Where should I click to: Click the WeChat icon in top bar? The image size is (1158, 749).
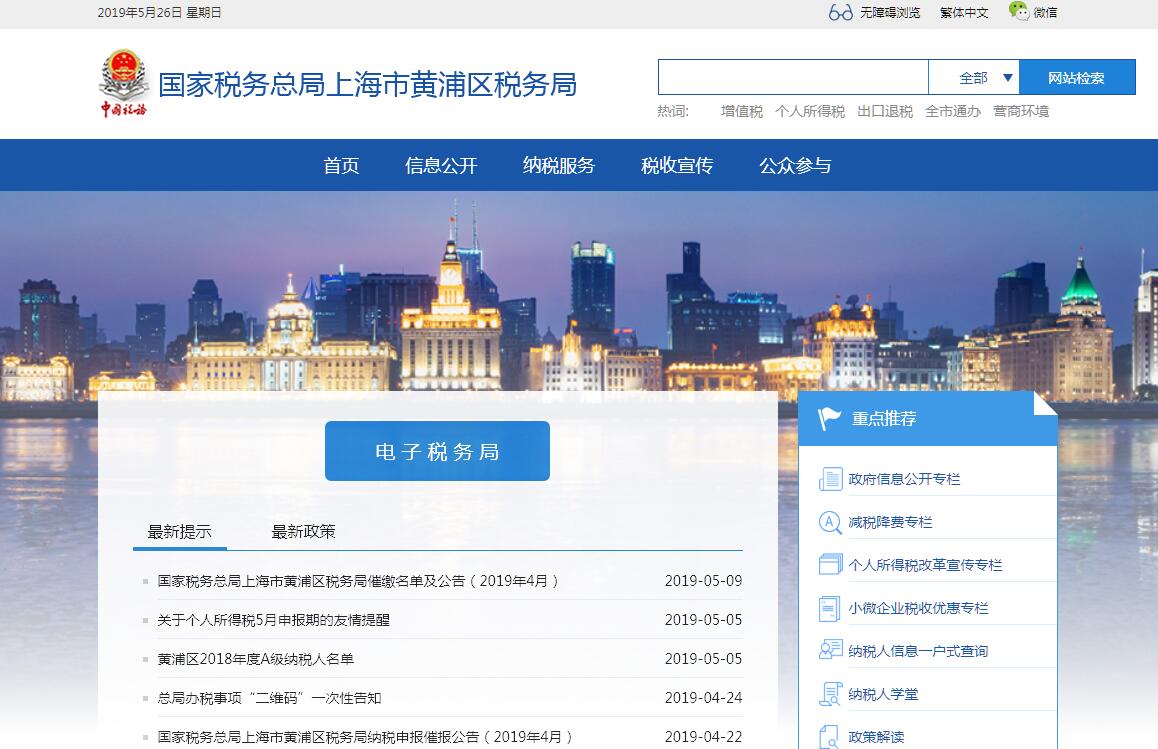point(1018,12)
